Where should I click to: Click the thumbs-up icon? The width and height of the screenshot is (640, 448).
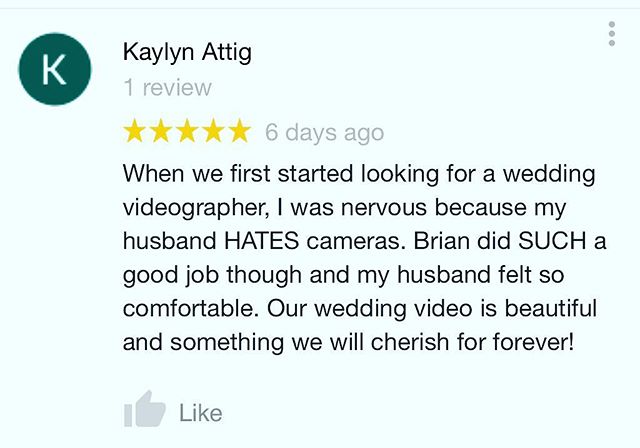tap(145, 409)
